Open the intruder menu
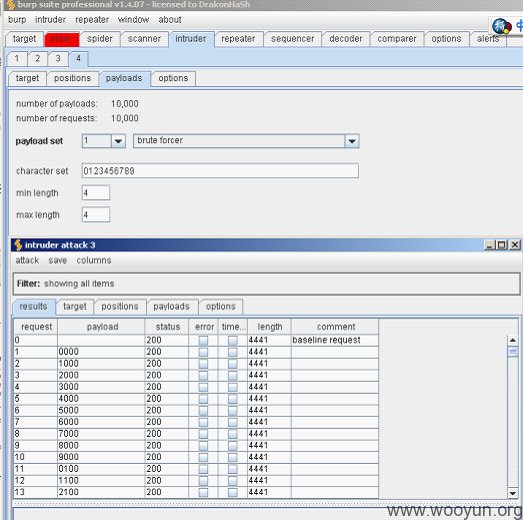 coord(50,20)
